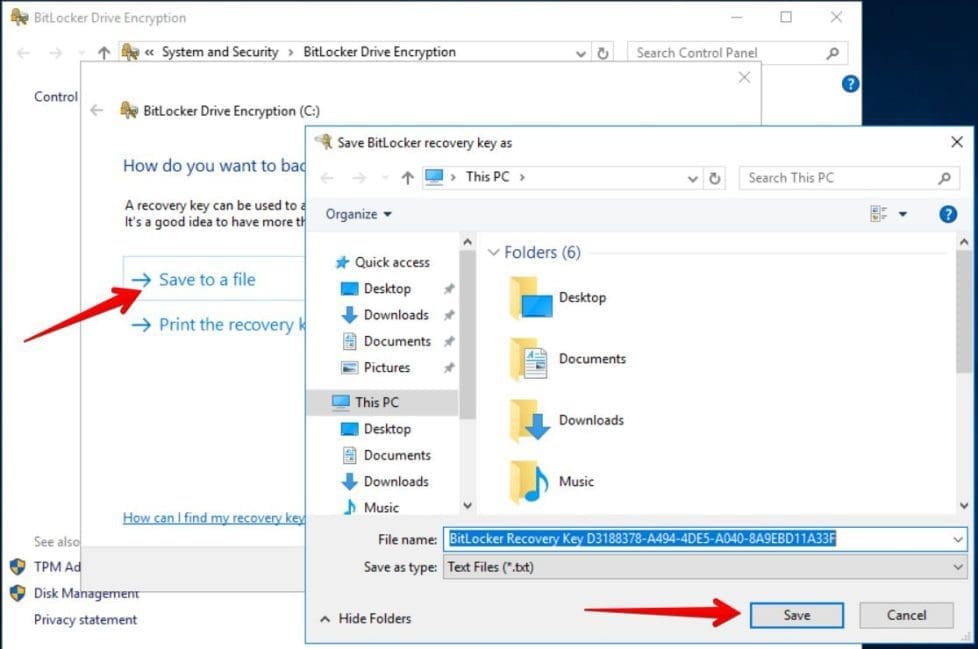The width and height of the screenshot is (978, 649).
Task: Click the up arrow in save dialog navigation
Action: [x=407, y=178]
